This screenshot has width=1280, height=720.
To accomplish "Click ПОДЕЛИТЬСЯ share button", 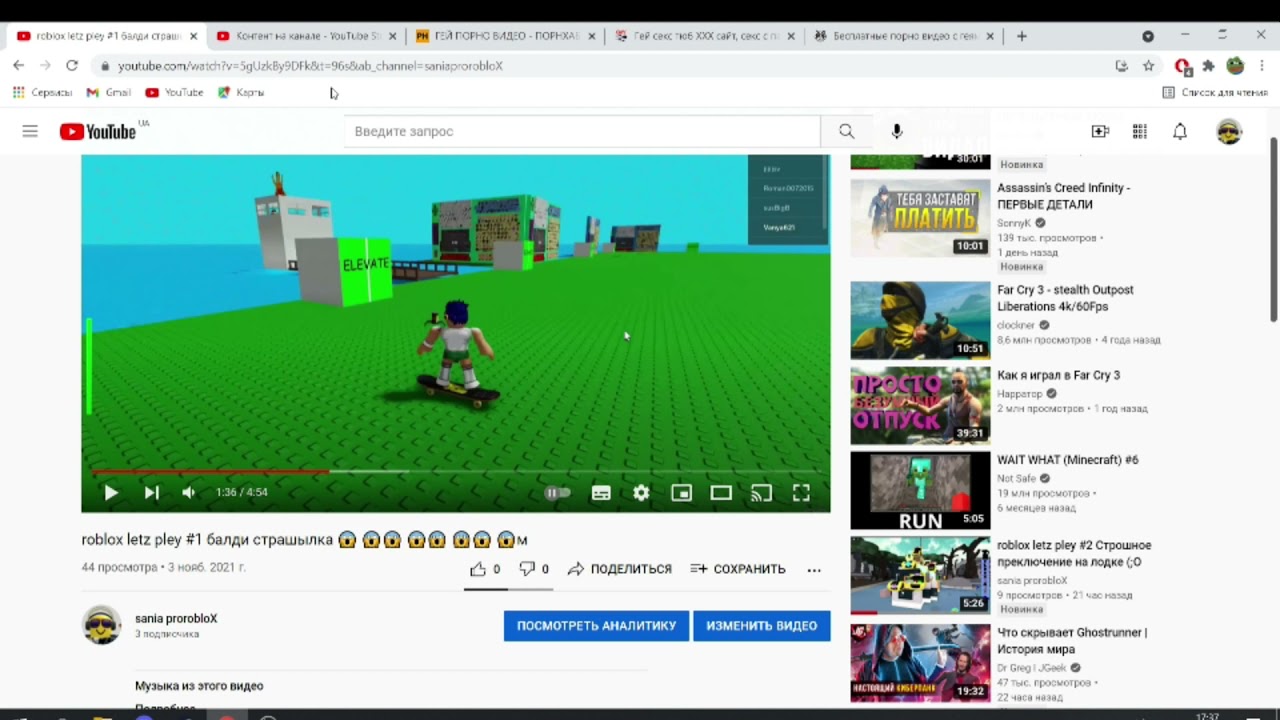I will (x=620, y=569).
